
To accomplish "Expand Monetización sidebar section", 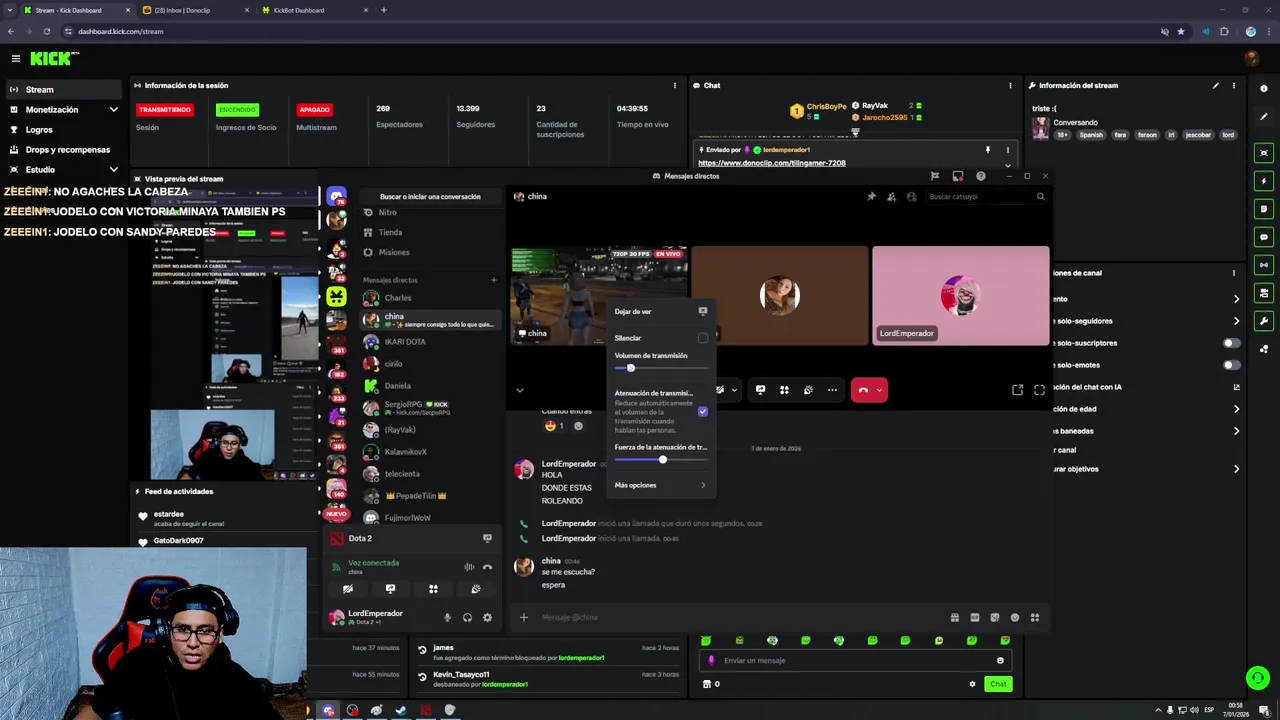I will coord(113,110).
